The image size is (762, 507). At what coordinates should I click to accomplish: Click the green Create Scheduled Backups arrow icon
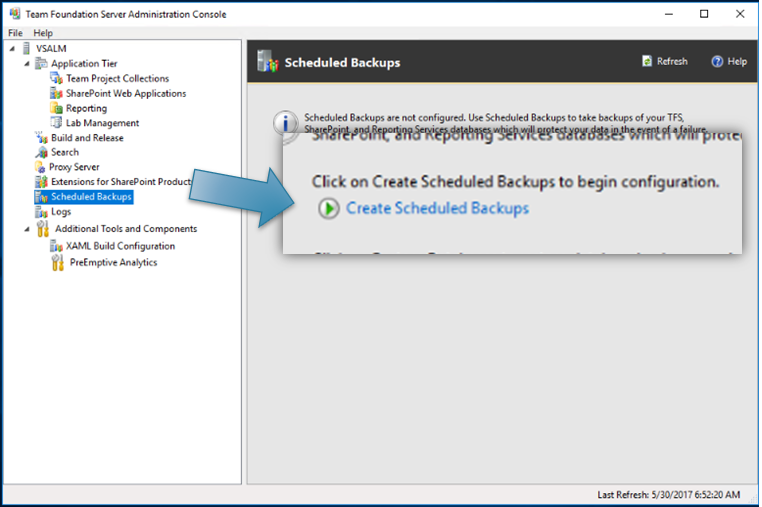(x=328, y=208)
